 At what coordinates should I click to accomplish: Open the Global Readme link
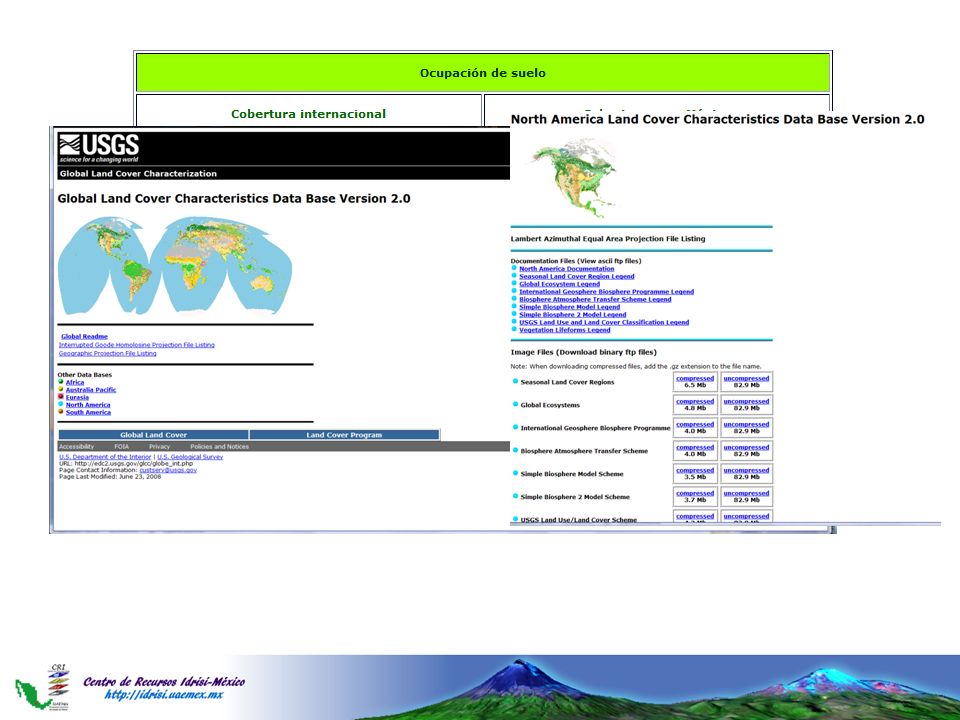pyautogui.click(x=84, y=337)
